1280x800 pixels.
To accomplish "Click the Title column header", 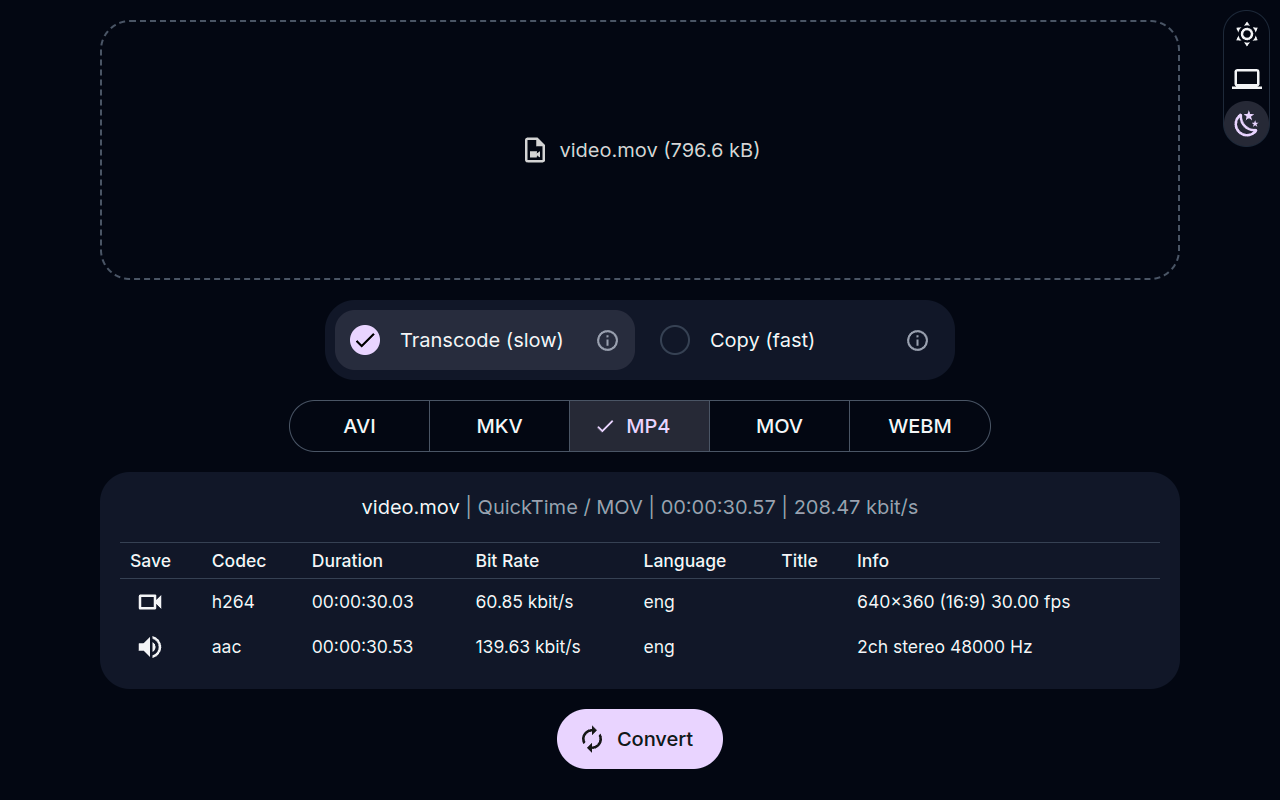I will (800, 561).
